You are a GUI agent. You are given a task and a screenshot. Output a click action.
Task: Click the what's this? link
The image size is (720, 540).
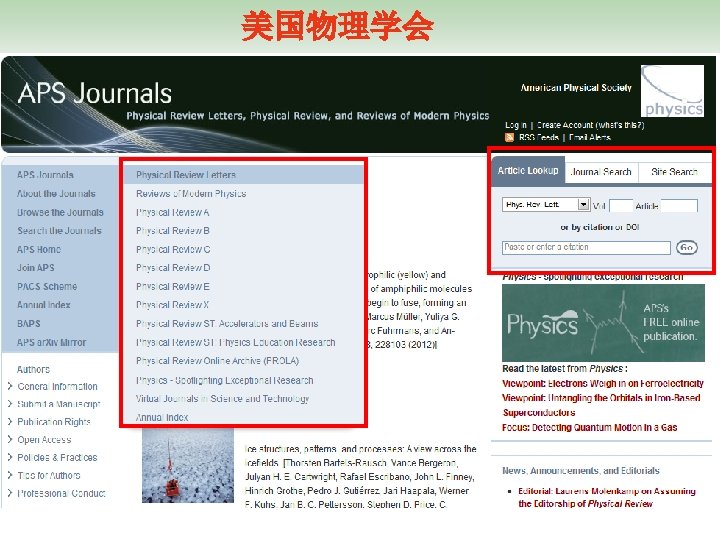(620, 125)
